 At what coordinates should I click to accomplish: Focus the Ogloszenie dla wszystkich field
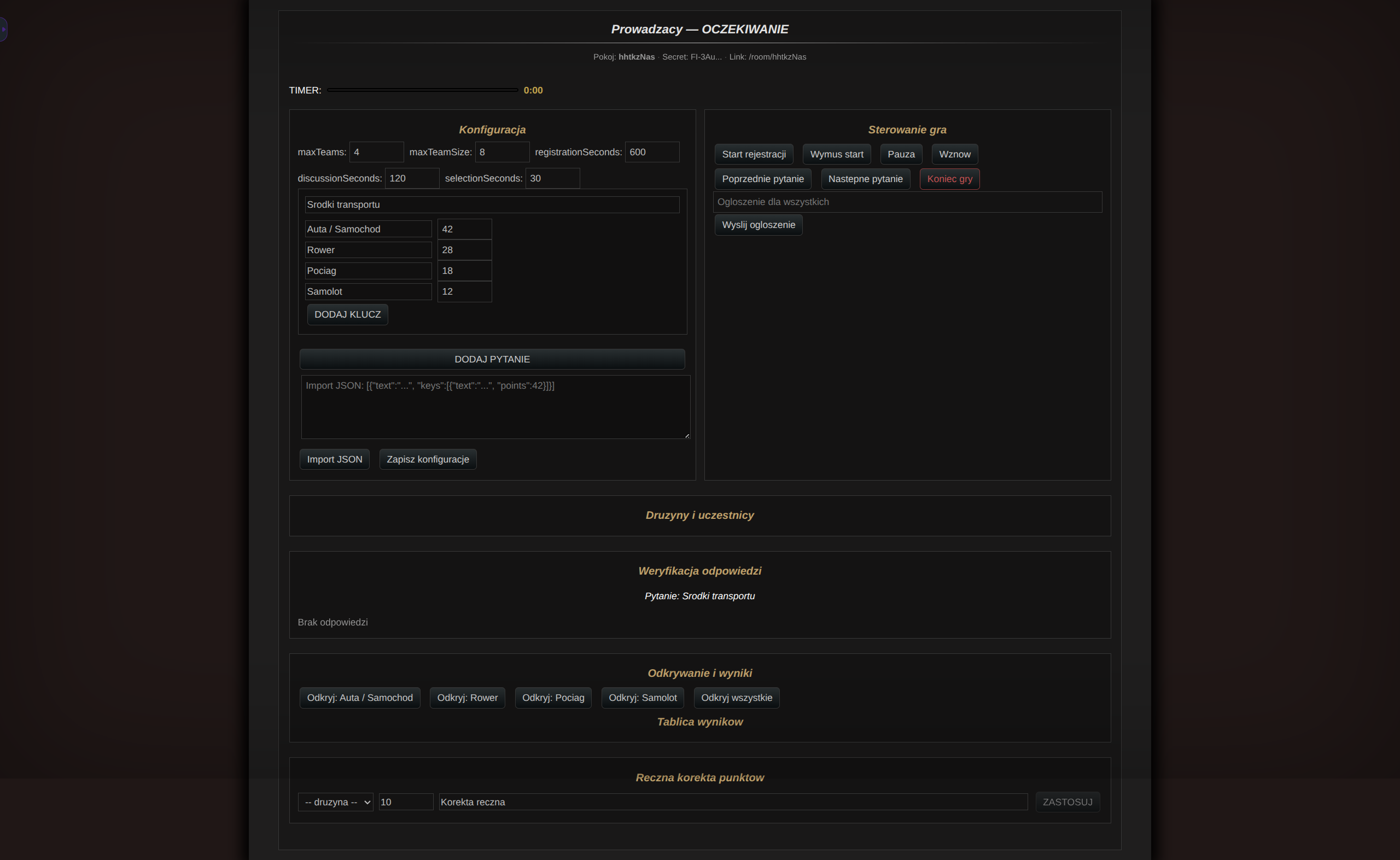(x=907, y=202)
